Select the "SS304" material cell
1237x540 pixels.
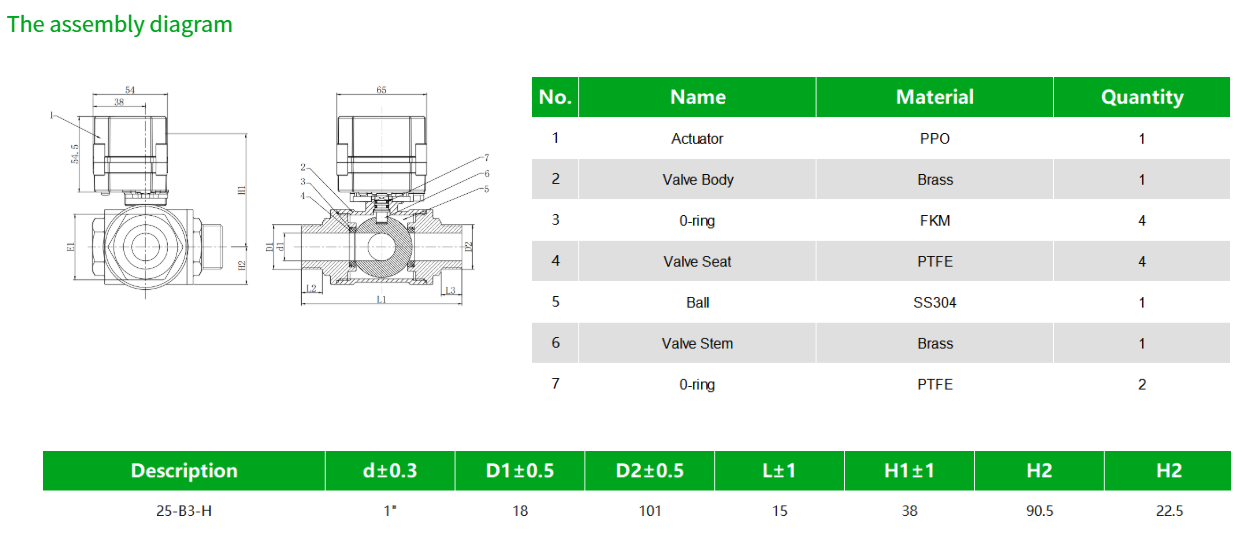(x=934, y=303)
